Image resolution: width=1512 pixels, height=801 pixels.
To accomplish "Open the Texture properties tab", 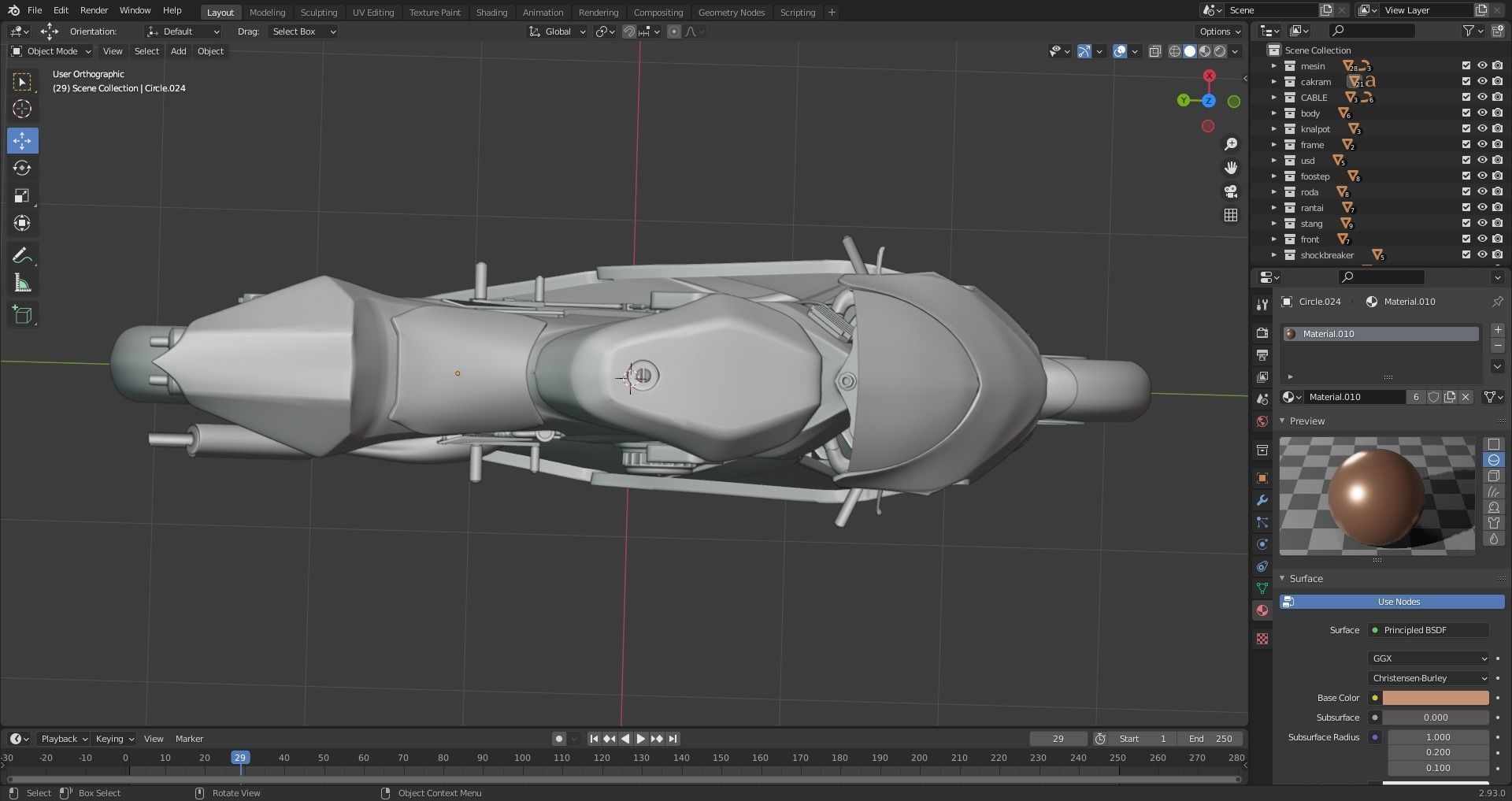I will pyautogui.click(x=1262, y=639).
